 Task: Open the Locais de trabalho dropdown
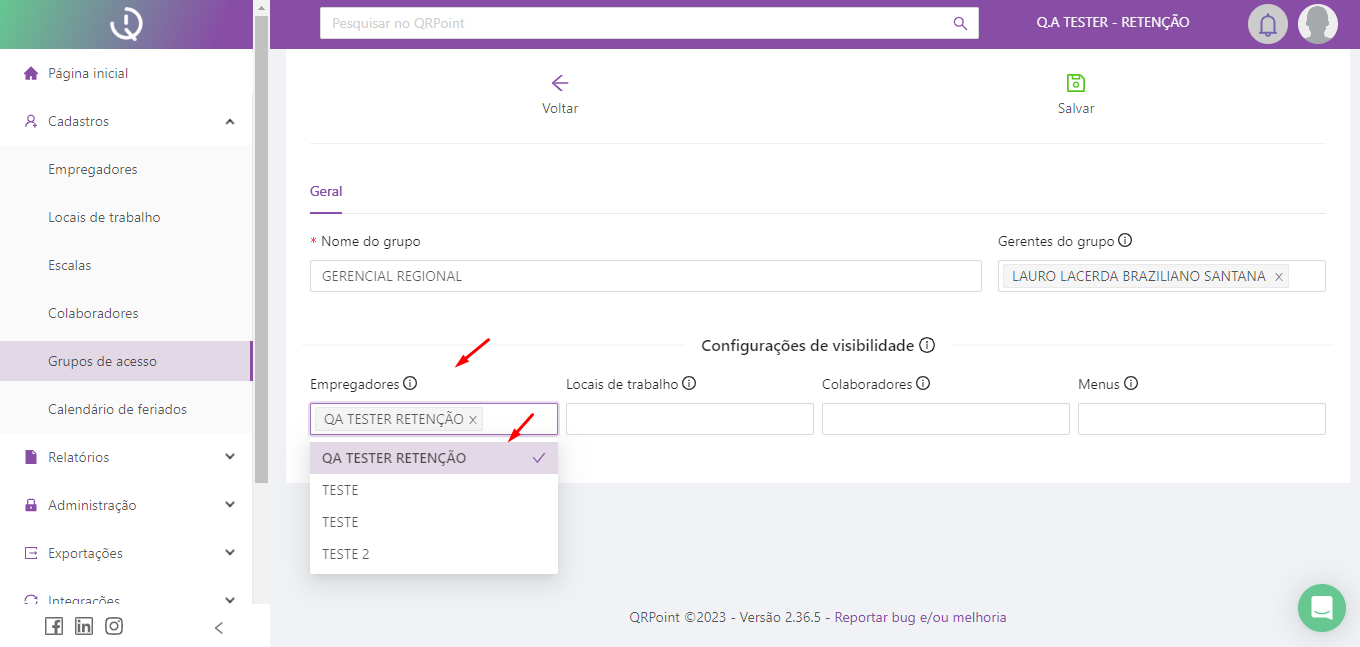click(x=689, y=419)
